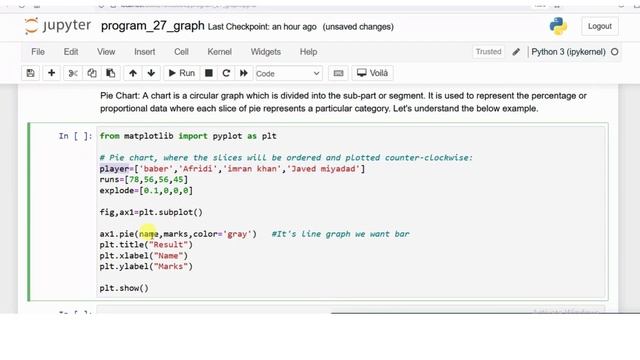The width and height of the screenshot is (640, 360).
Task: Click the line graph inline comment
Action: 340,234
